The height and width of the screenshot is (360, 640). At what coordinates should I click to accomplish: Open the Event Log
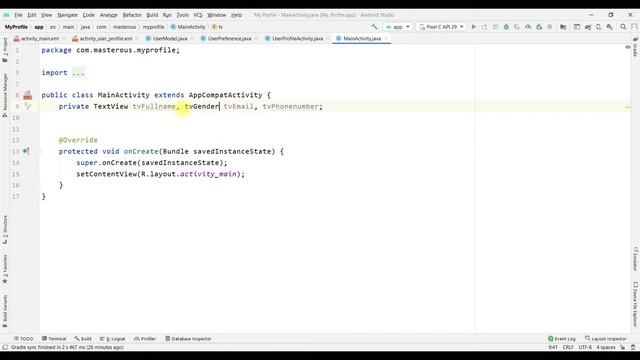coord(562,339)
